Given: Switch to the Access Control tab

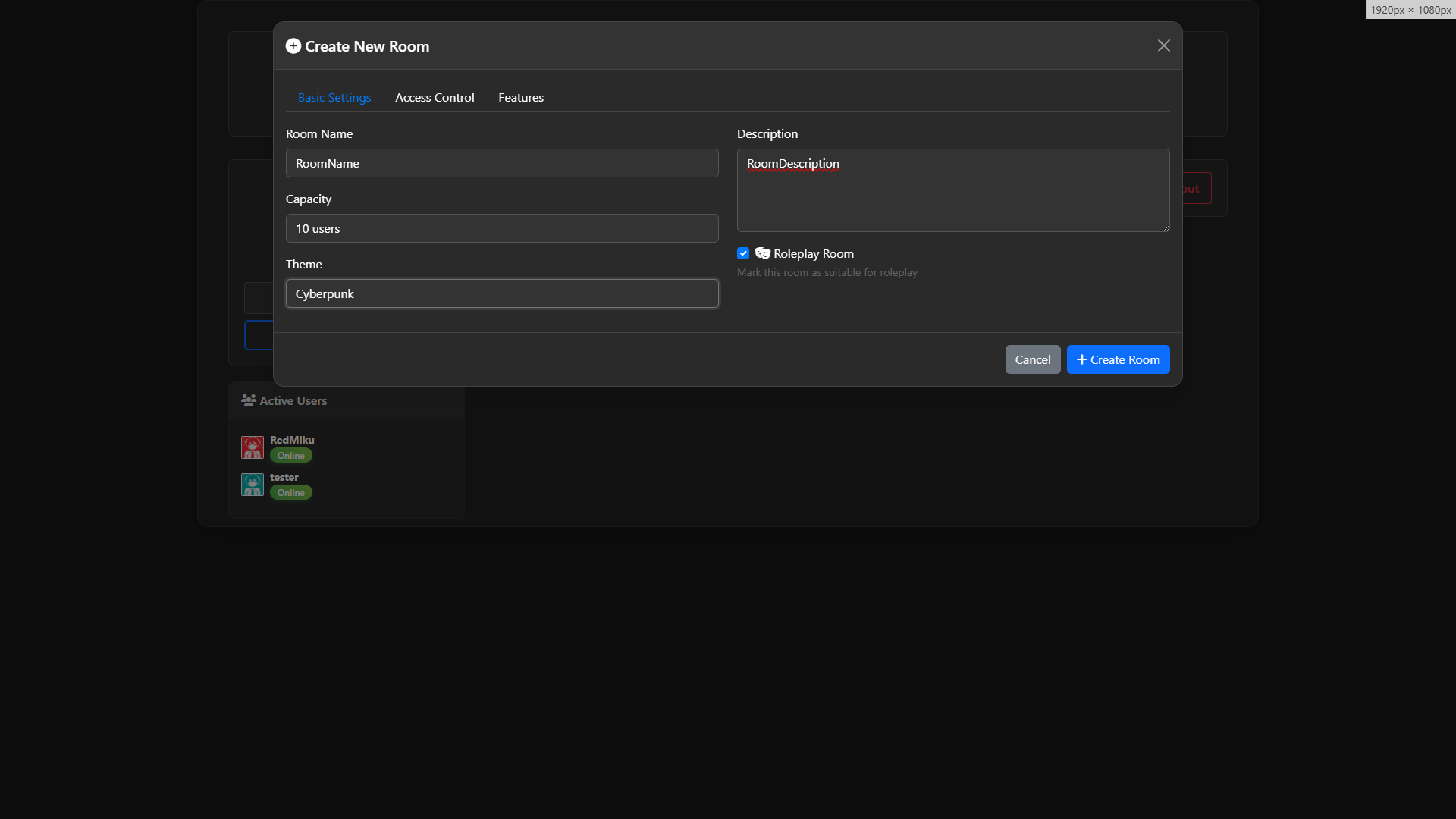Looking at the screenshot, I should click(x=435, y=97).
